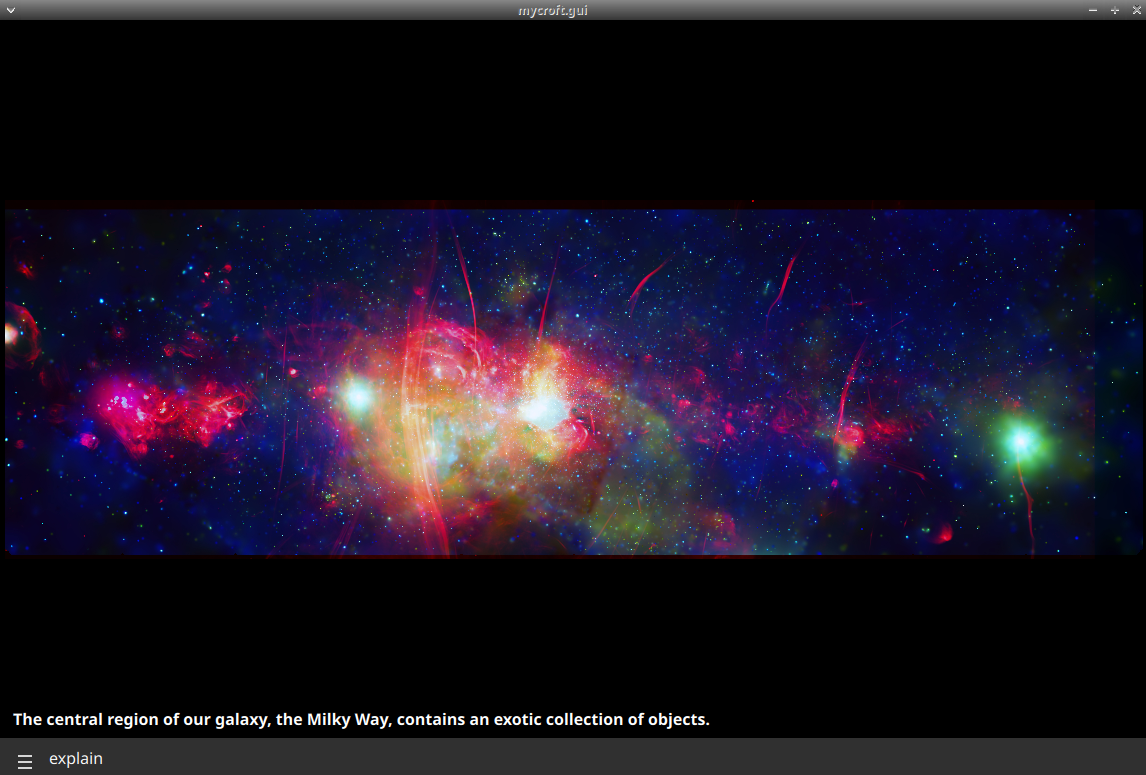Close the mycroft.gui window
The width and height of the screenshot is (1146, 775).
tap(1136, 10)
